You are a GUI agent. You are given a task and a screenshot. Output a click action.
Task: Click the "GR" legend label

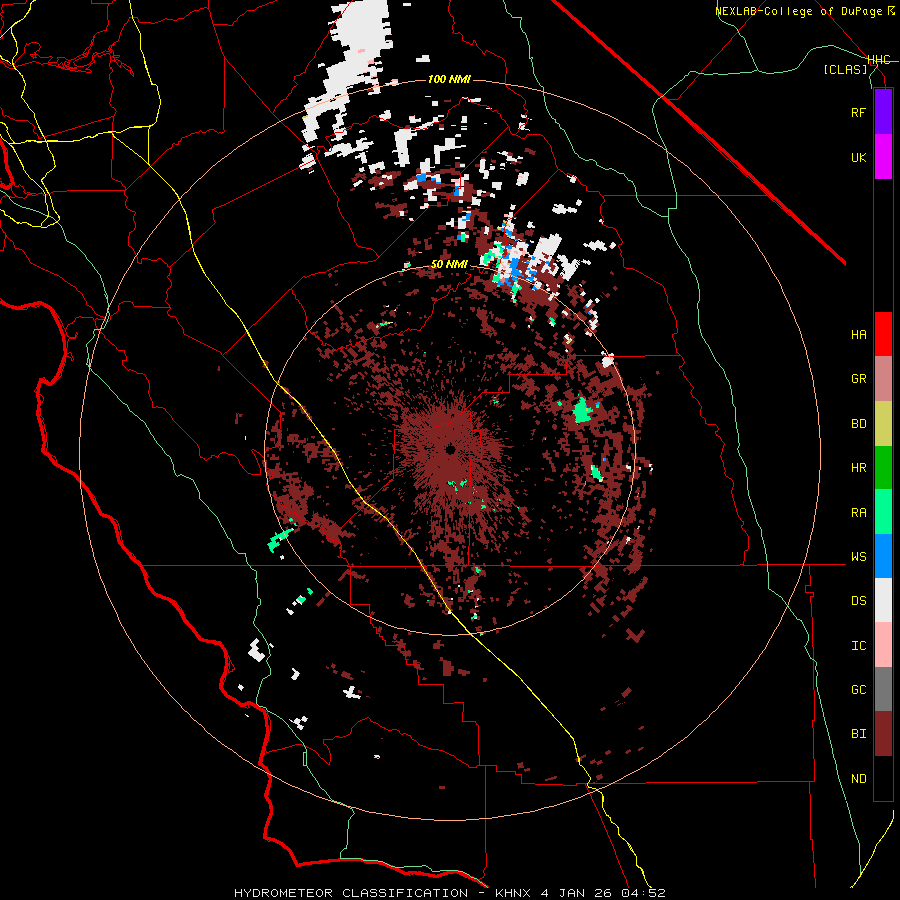858,379
